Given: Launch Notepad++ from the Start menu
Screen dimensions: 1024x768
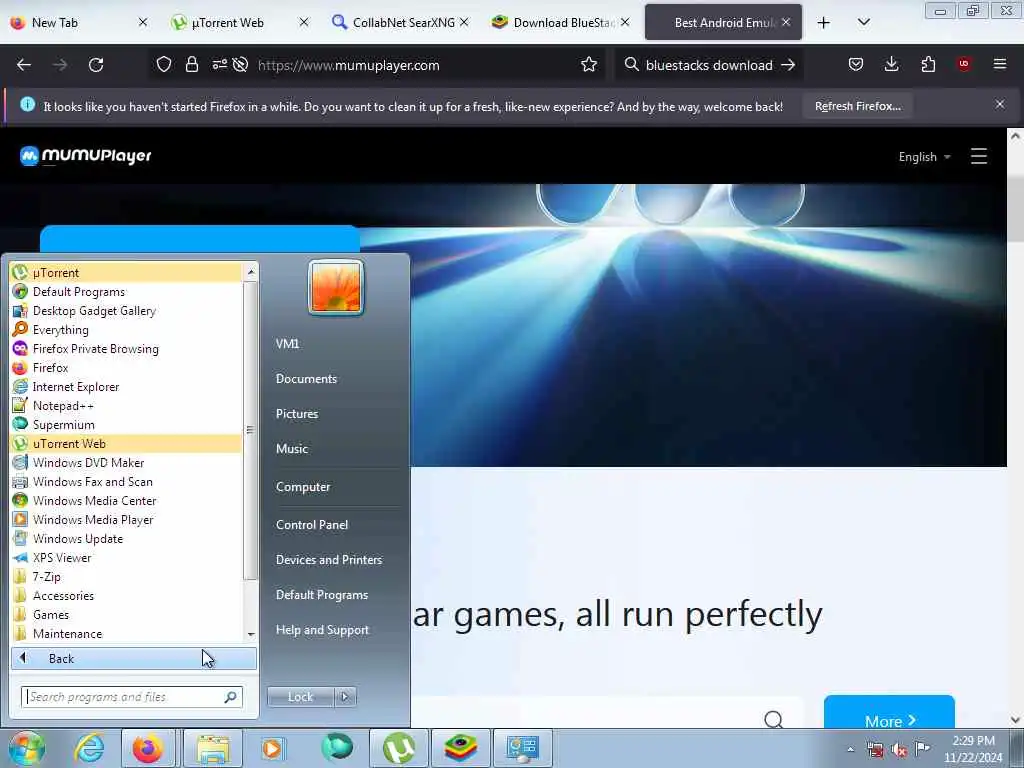Looking at the screenshot, I should coord(126,405).
